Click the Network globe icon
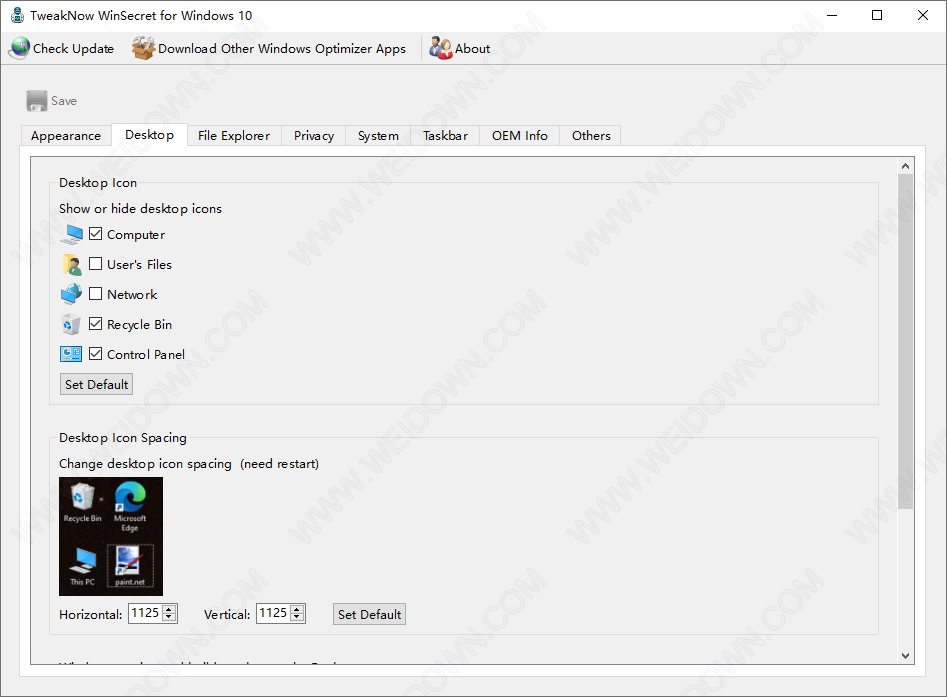This screenshot has width=947, height=697. pyautogui.click(x=71, y=294)
